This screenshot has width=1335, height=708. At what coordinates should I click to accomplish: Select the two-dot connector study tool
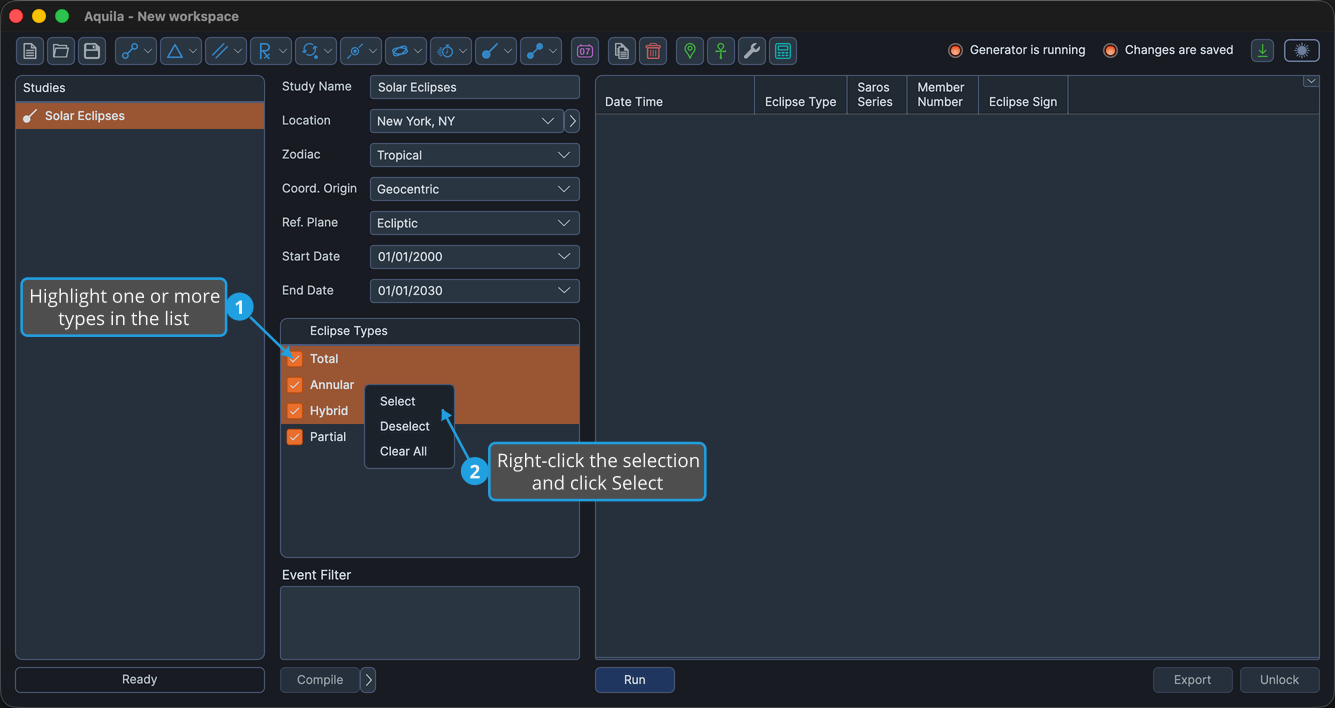click(x=541, y=51)
